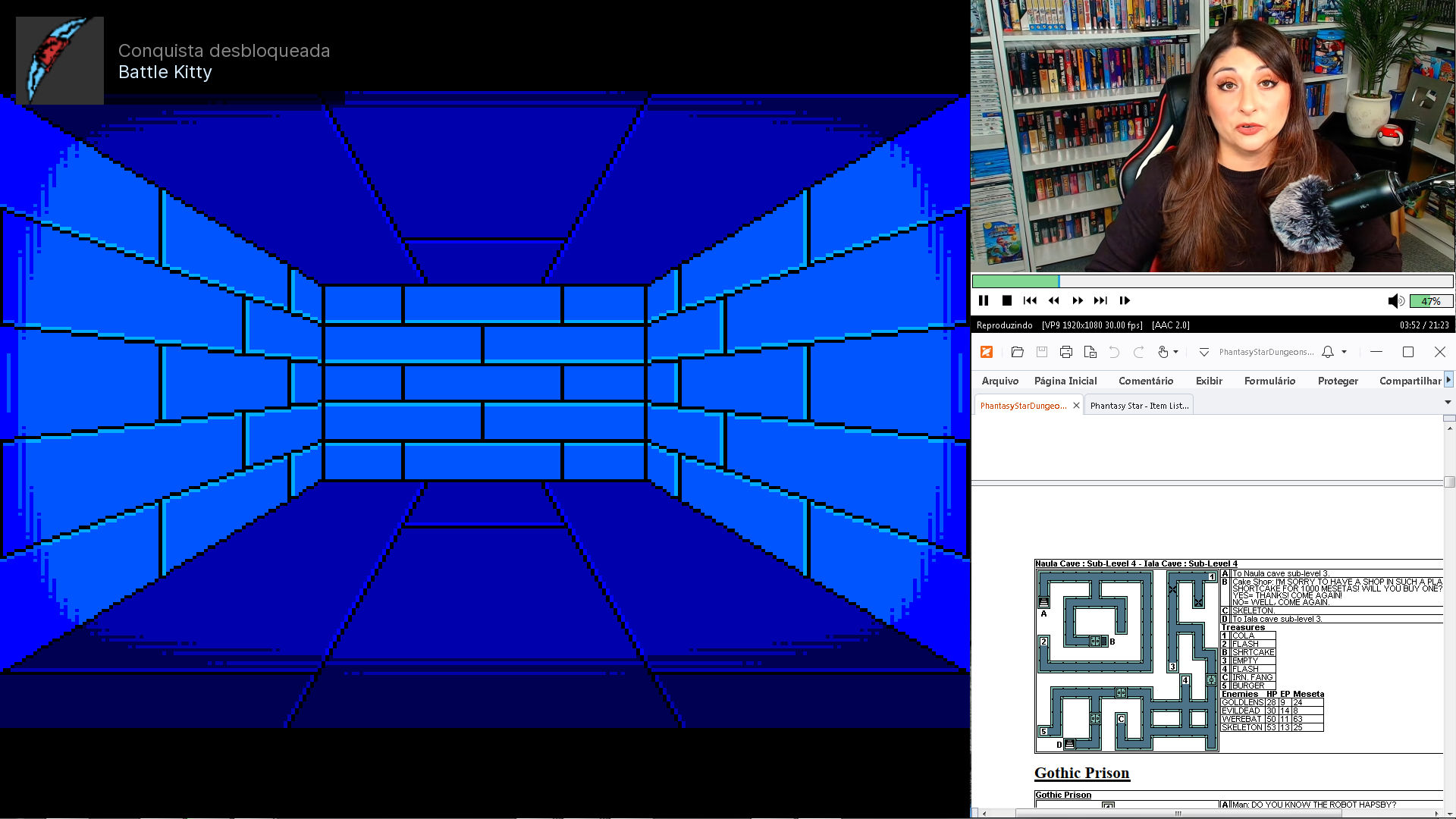Open the Comentário ribbon tab

pyautogui.click(x=1145, y=381)
